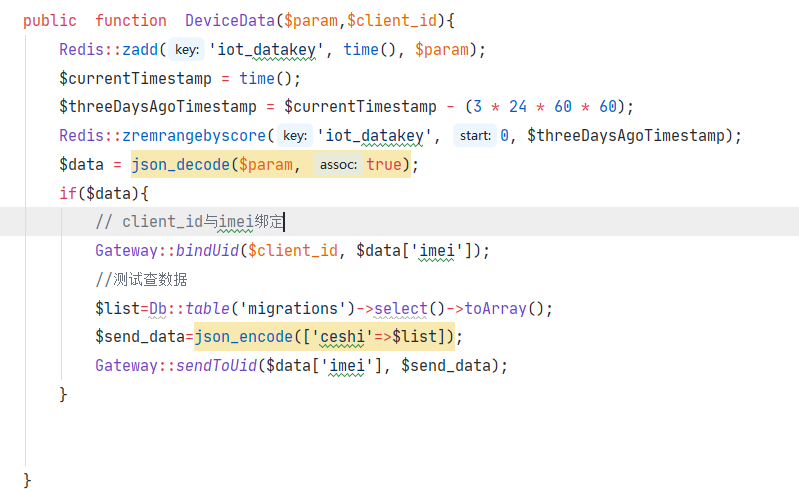Click the 'function' keyword
The image size is (799, 491).
[131, 21]
